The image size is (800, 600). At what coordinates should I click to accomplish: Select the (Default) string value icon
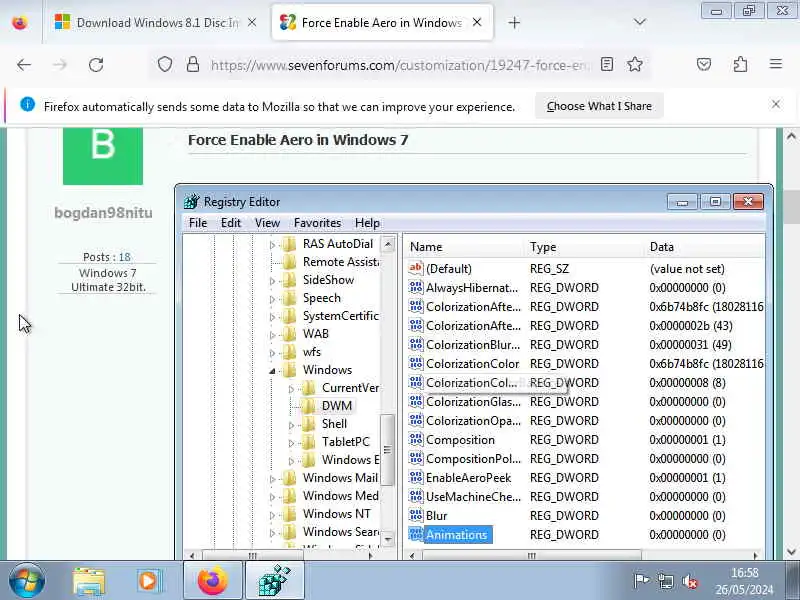[x=416, y=268]
